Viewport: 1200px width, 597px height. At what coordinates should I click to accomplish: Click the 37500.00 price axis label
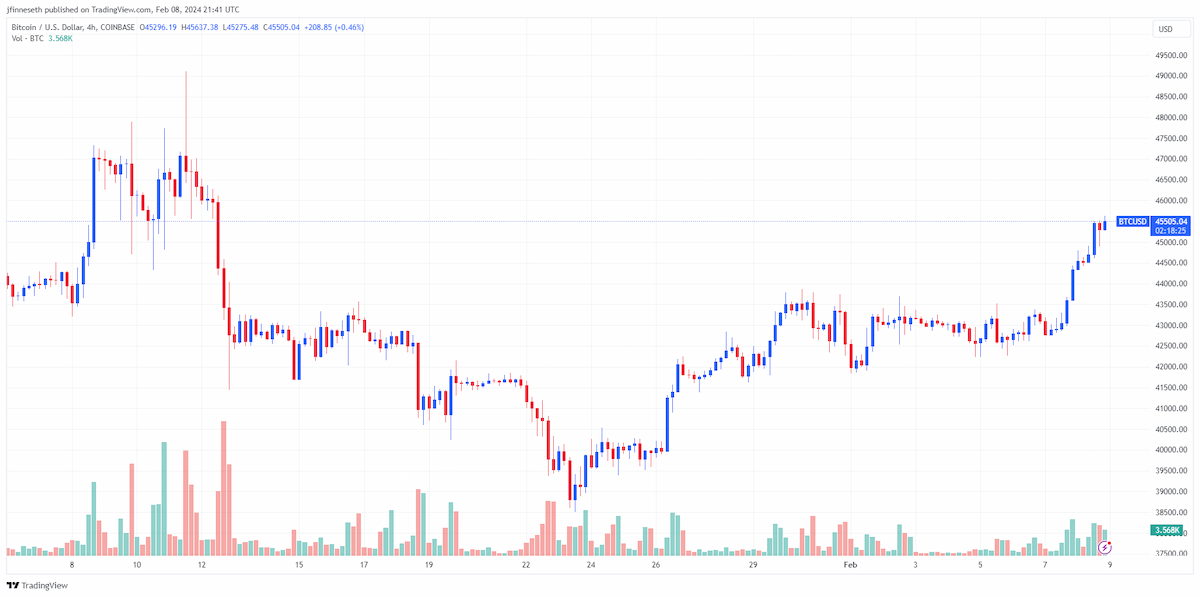coord(1171,553)
